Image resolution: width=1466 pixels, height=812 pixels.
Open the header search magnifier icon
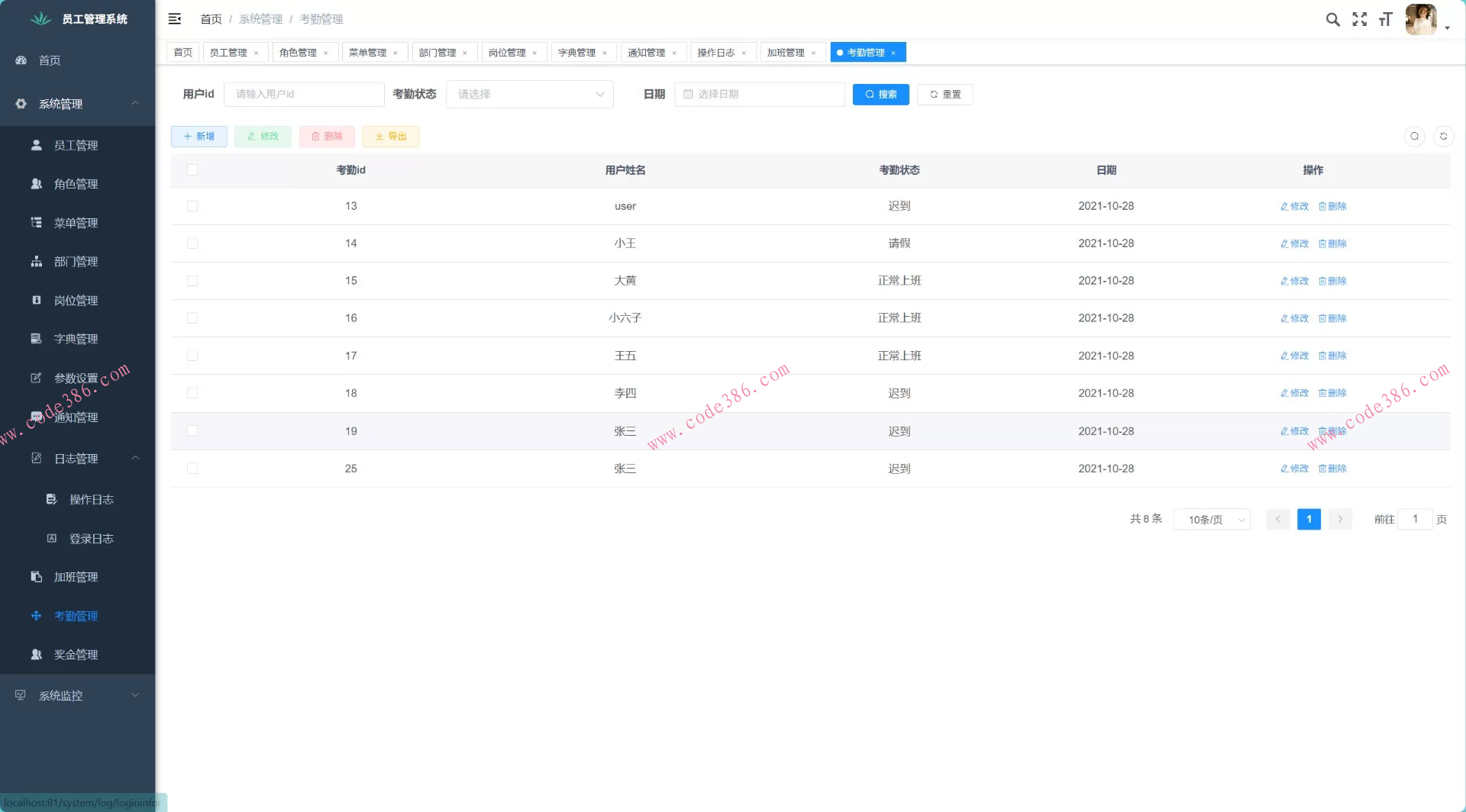(x=1332, y=20)
